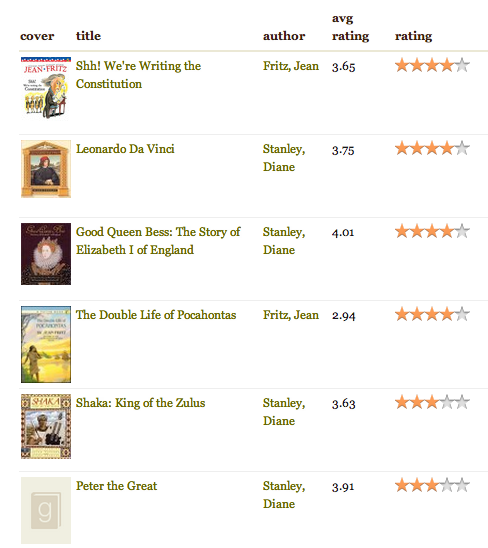The height and width of the screenshot is (548, 488).
Task: Click the fifth star for Shh! We're Writing the Constitution
Action: coord(462,65)
